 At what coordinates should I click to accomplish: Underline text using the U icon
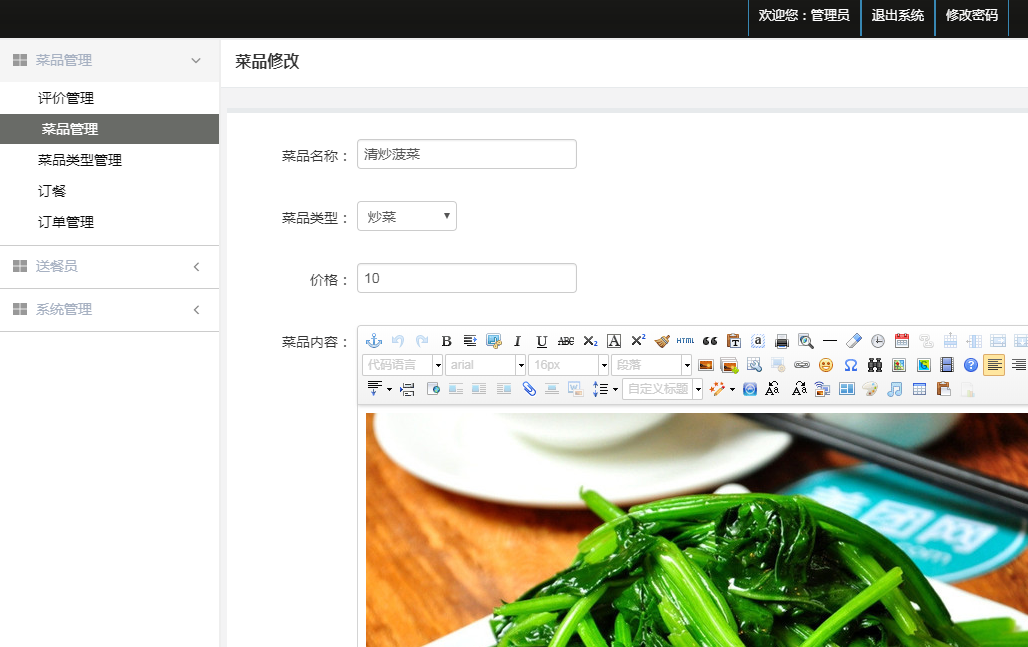tap(542, 341)
